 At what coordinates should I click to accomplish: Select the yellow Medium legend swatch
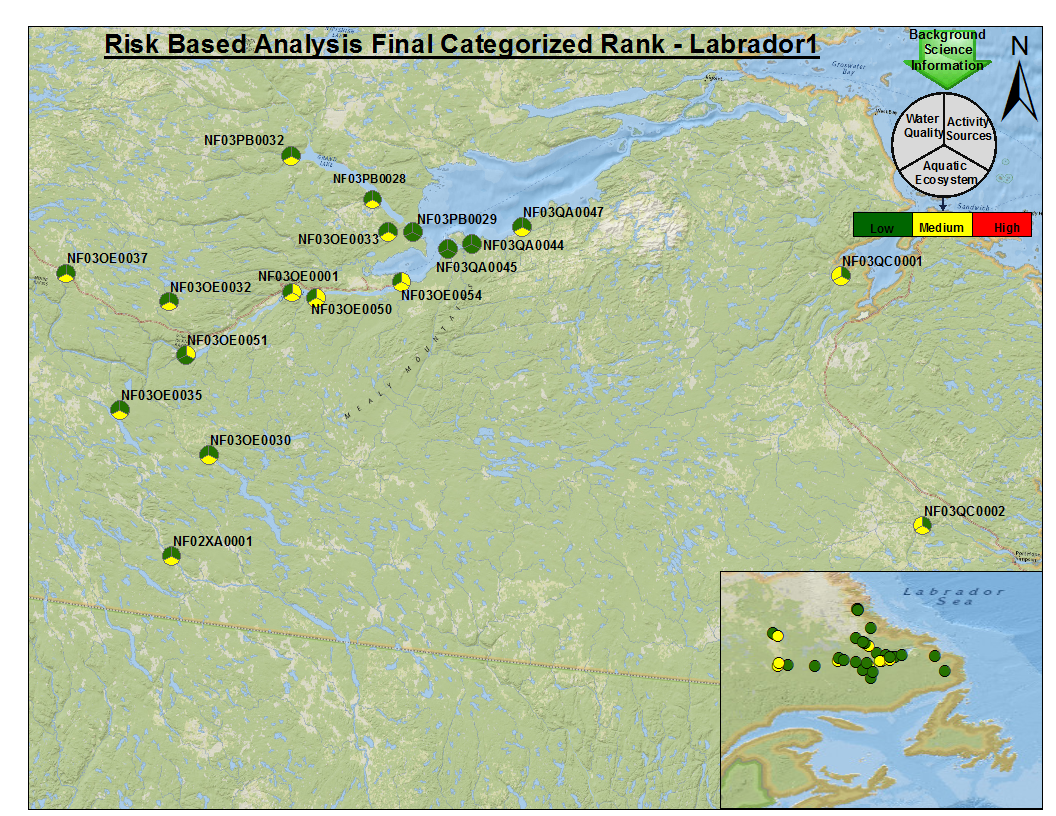pyautogui.click(x=941, y=226)
